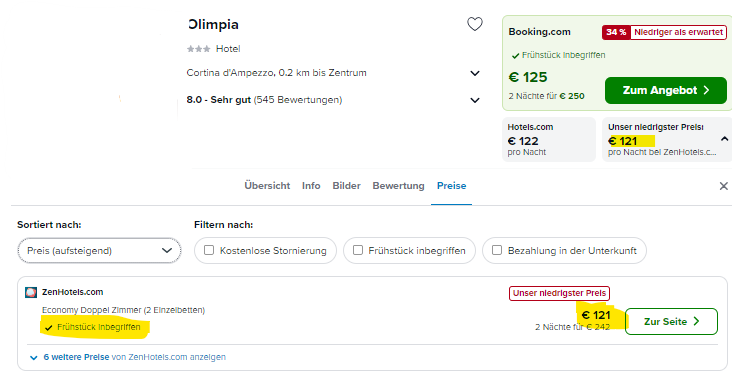This screenshot has height=376, width=732.
Task: Check Bezahlung in der Unterkunft filter
Action: pyautogui.click(x=497, y=250)
